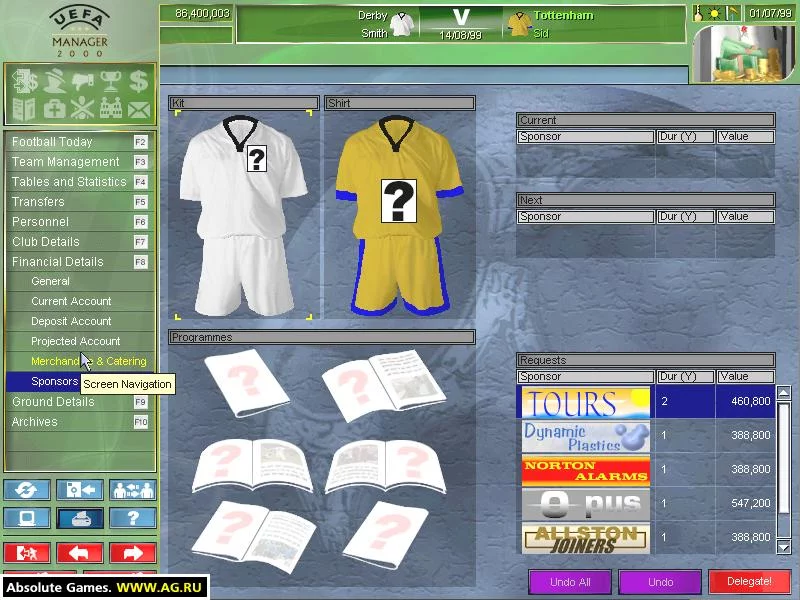This screenshot has height=600, width=800.
Task: Click the thermometer temperature icon
Action: pos(698,14)
